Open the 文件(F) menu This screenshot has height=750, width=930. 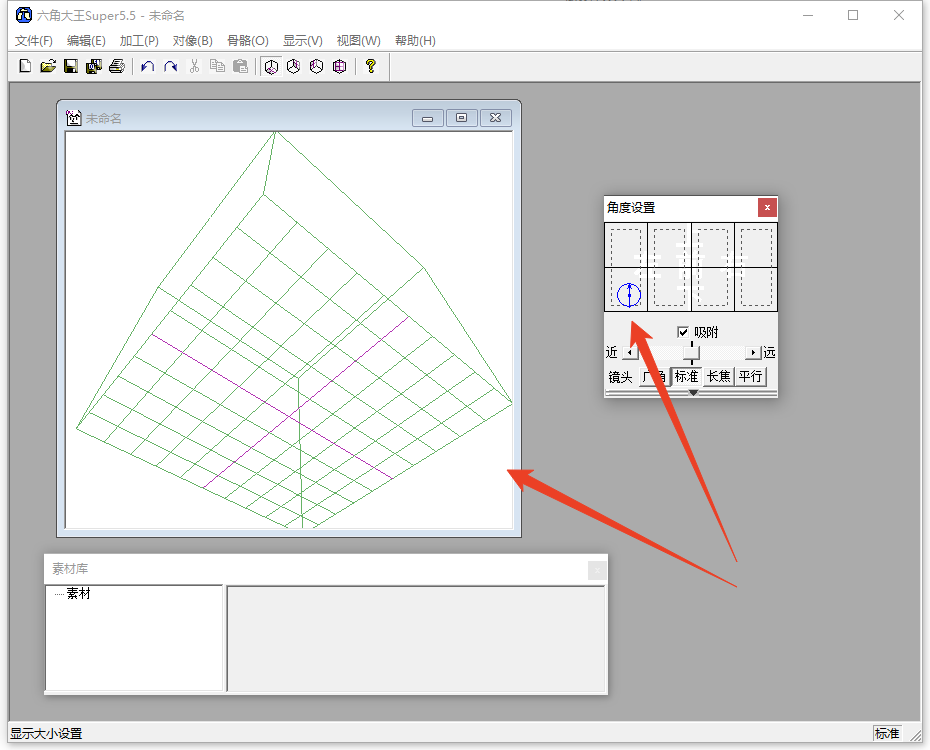pos(34,41)
